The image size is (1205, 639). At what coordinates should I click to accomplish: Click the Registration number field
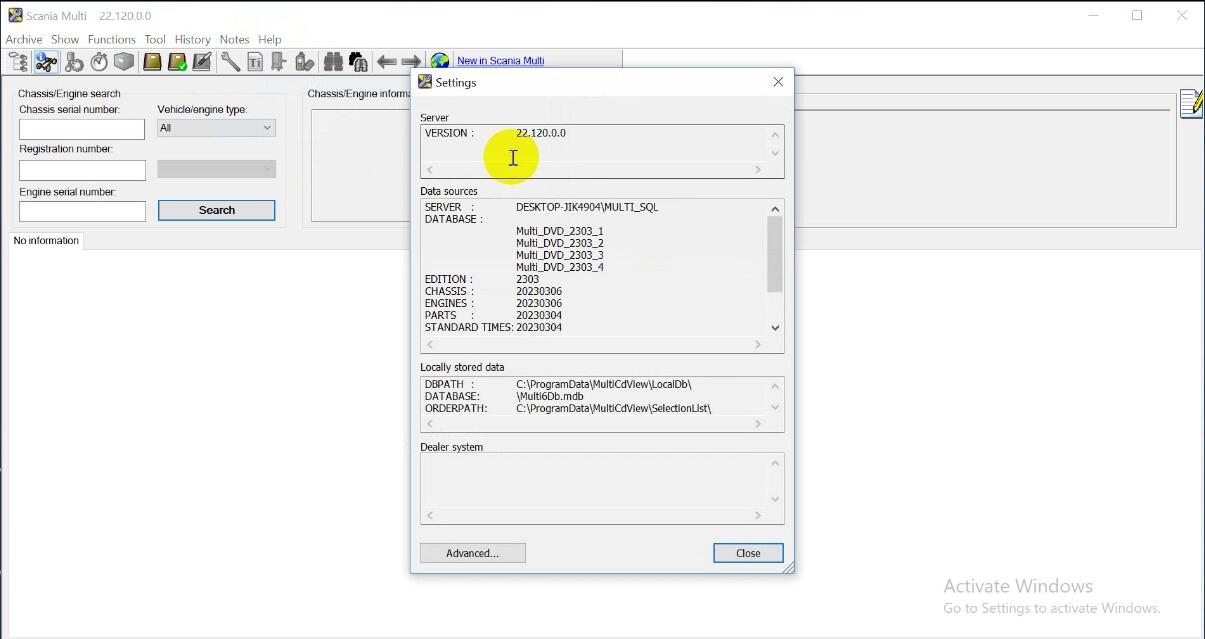click(82, 170)
